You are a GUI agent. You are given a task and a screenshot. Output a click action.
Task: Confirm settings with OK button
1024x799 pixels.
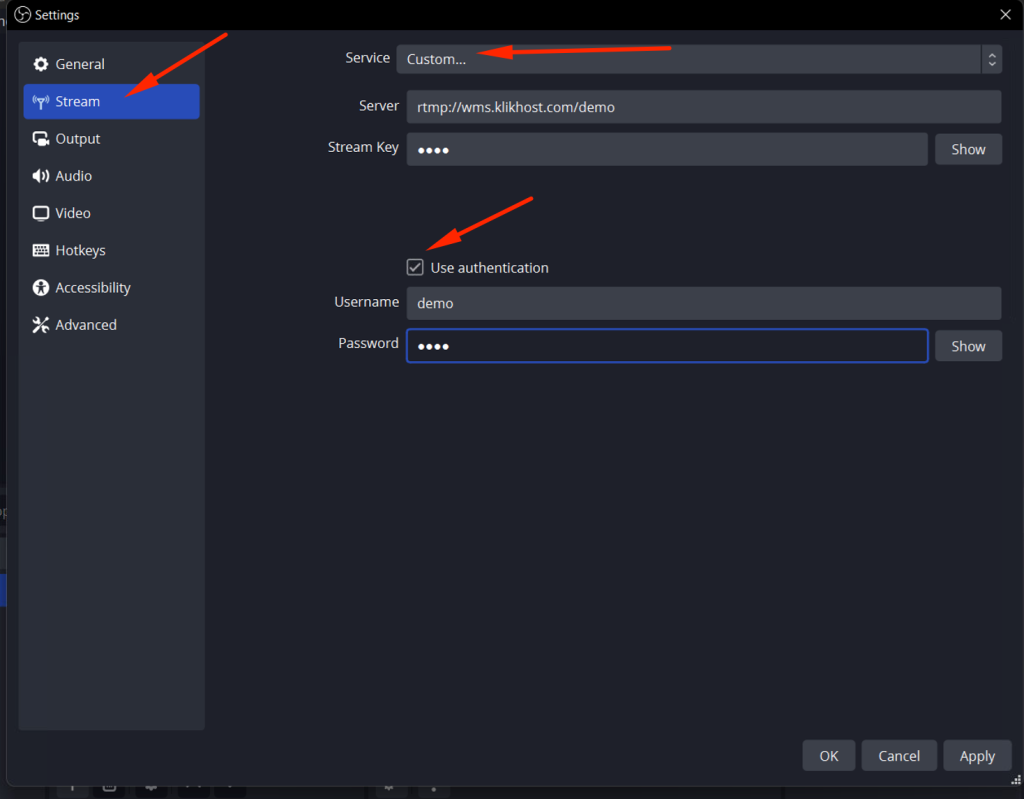point(828,756)
